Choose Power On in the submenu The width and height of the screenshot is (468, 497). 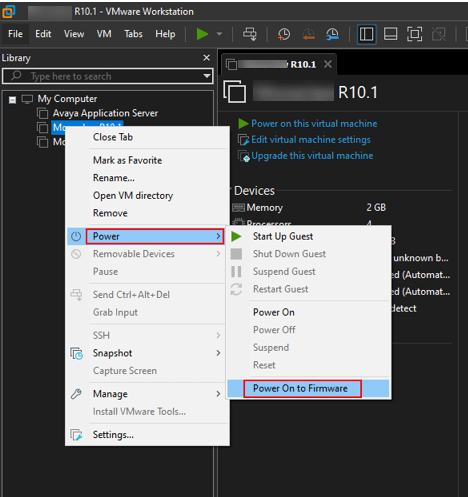274,312
